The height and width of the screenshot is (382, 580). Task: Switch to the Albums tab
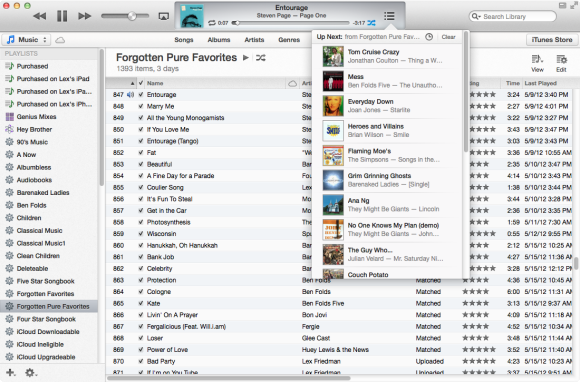click(x=219, y=40)
